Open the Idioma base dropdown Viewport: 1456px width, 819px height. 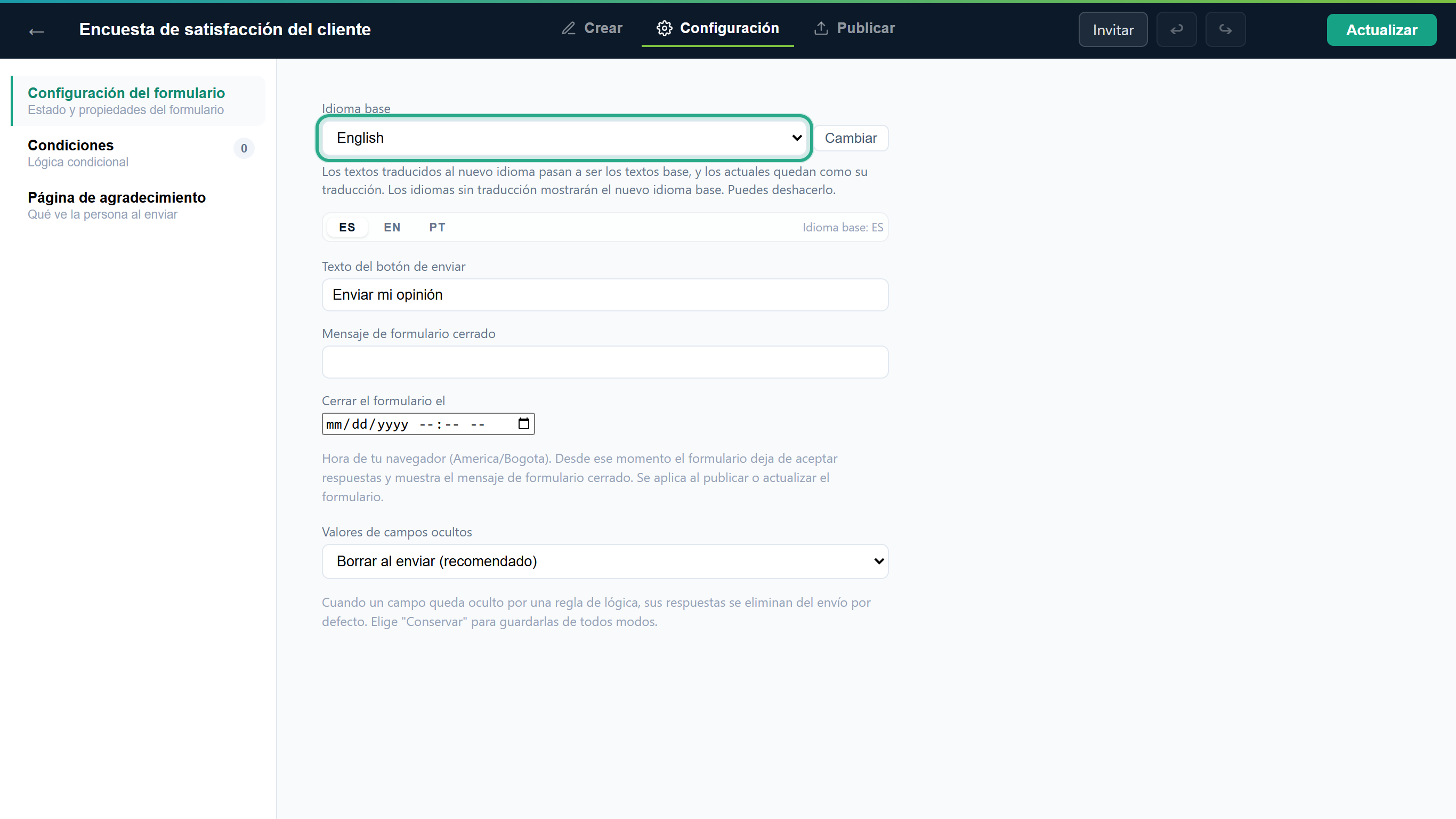(564, 138)
